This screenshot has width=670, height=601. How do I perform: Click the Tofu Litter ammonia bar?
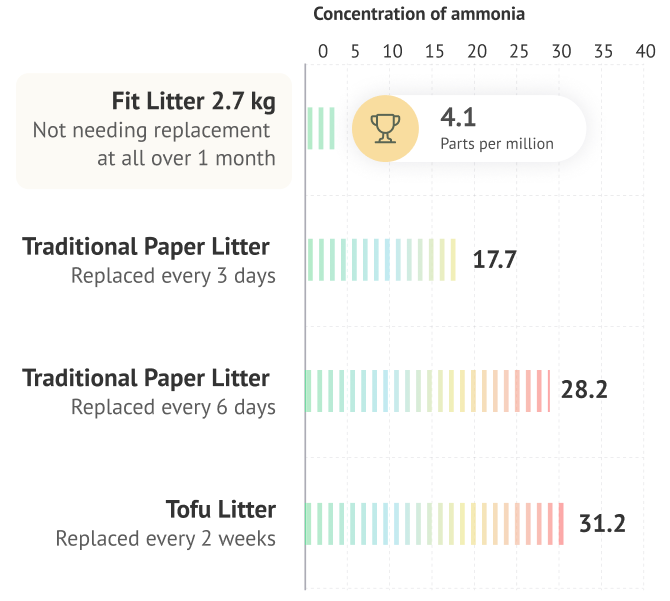pos(435,523)
